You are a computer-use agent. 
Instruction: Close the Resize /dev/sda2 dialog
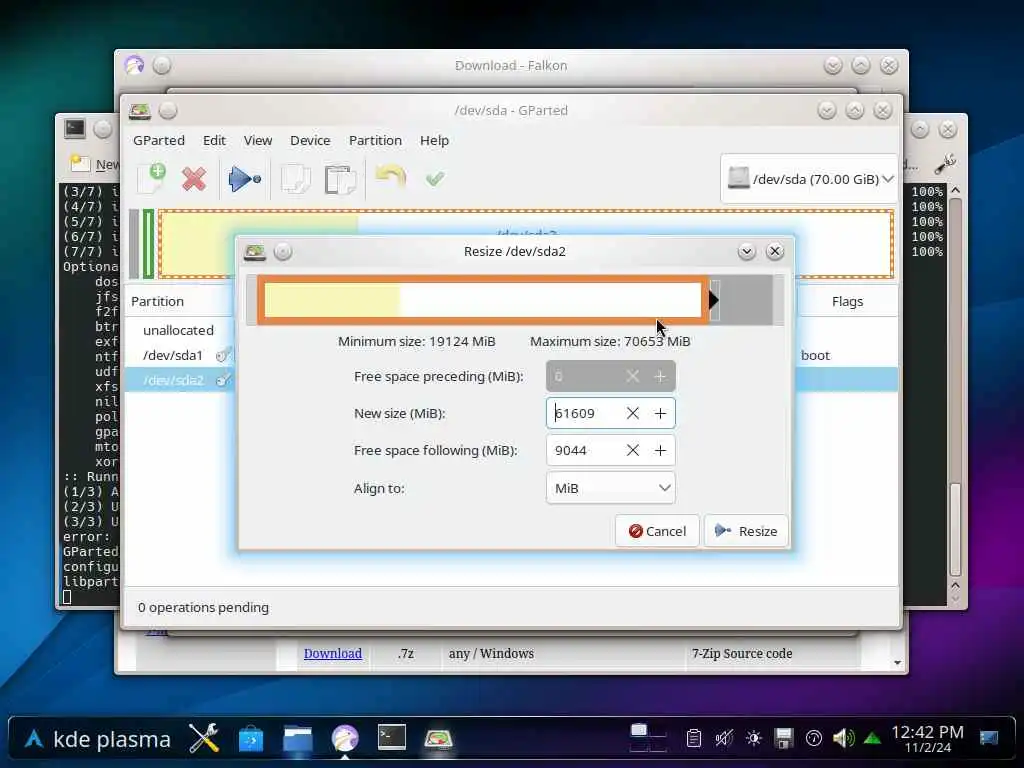click(775, 251)
